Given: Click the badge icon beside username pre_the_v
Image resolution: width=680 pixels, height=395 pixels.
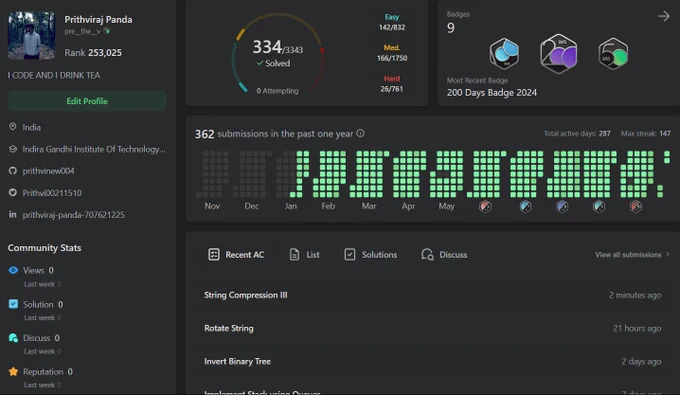Looking at the screenshot, I should pyautogui.click(x=107, y=31).
